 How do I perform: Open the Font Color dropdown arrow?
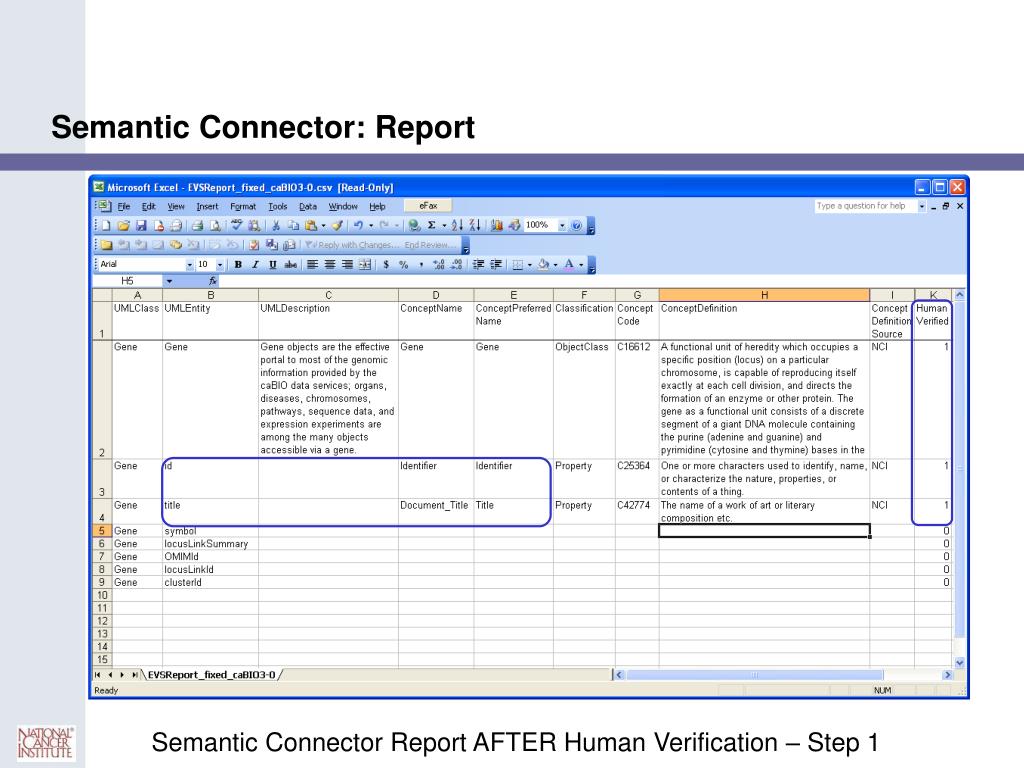581,264
